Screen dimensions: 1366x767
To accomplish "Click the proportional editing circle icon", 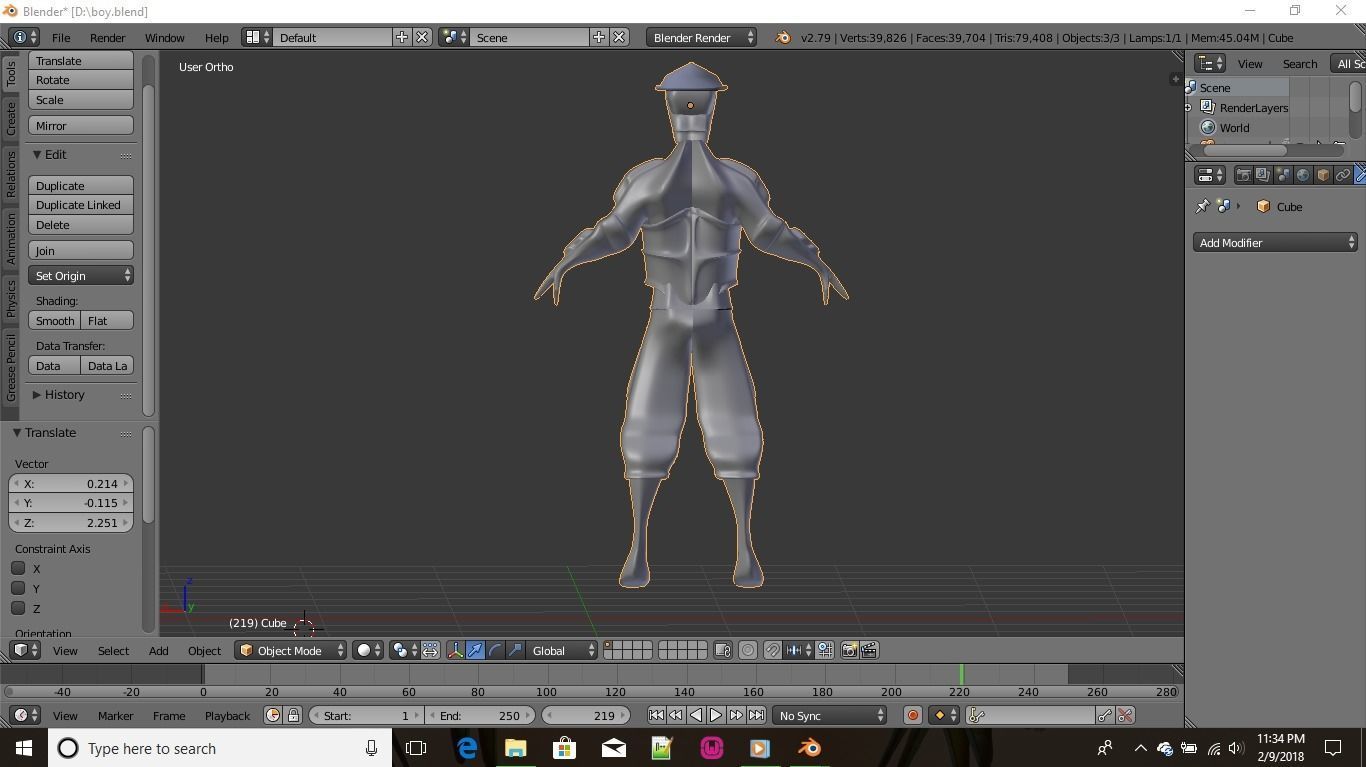I will [748, 651].
